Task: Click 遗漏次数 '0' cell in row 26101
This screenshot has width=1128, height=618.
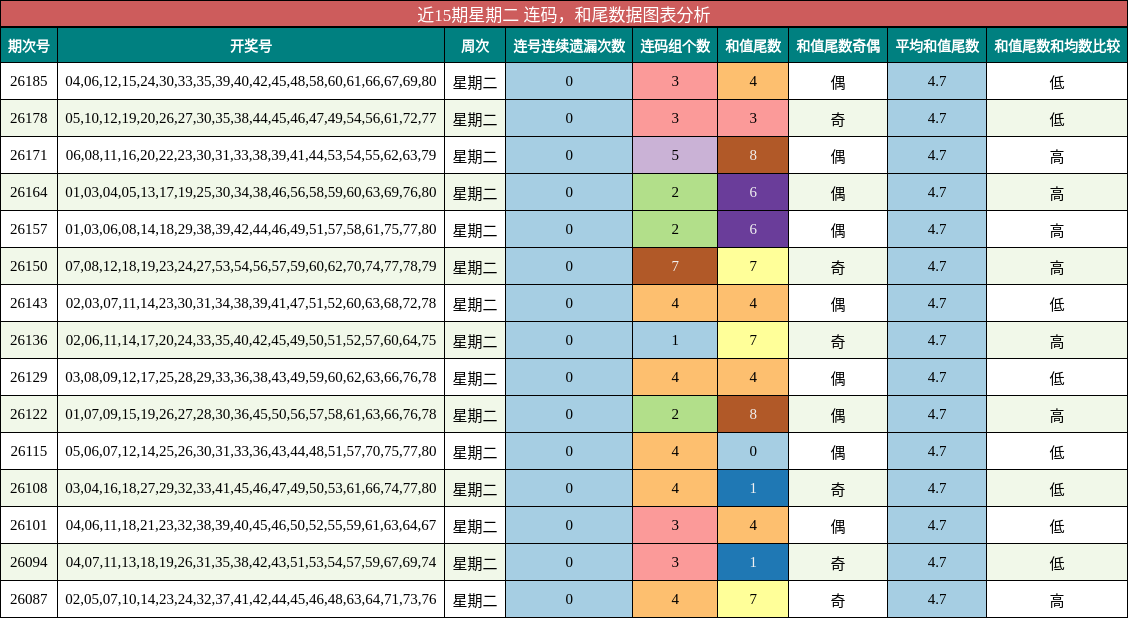Action: 569,526
